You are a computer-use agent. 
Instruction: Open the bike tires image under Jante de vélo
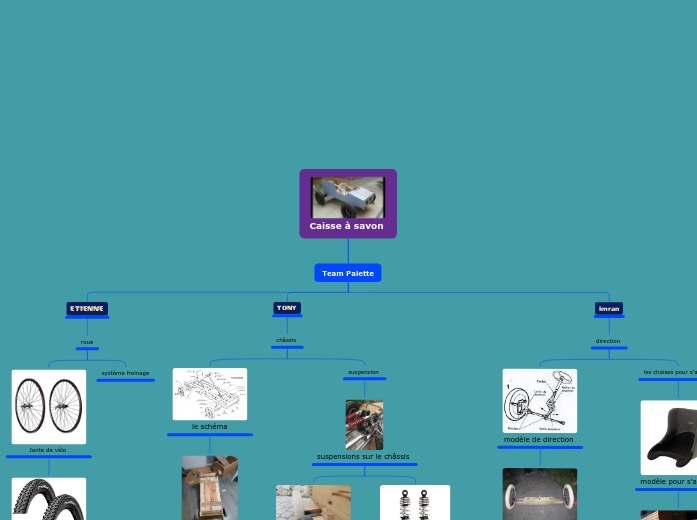[49, 499]
